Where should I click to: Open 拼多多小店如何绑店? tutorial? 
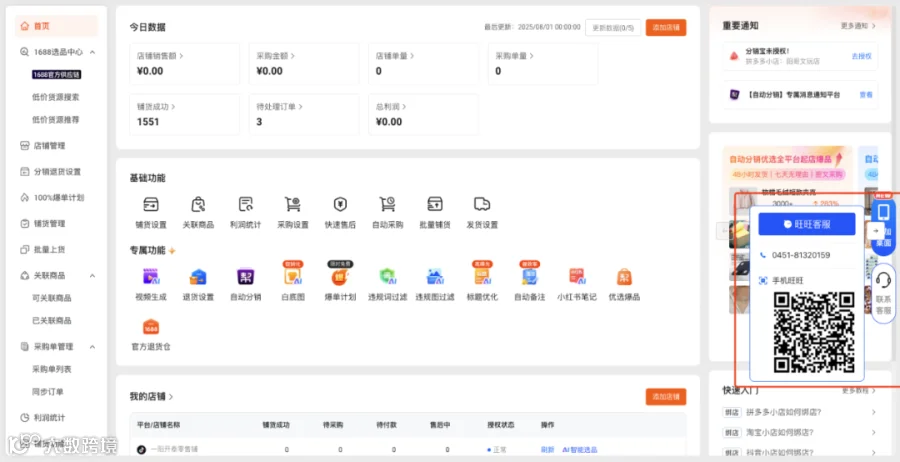[800, 412]
